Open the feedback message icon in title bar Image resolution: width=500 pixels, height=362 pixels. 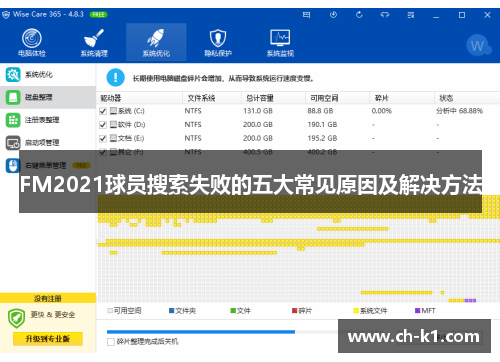coord(306,15)
